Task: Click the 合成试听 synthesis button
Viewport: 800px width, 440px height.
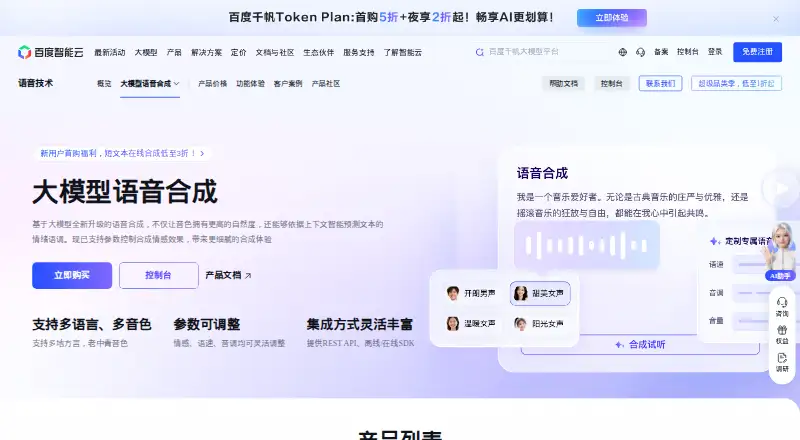Action: [640, 345]
